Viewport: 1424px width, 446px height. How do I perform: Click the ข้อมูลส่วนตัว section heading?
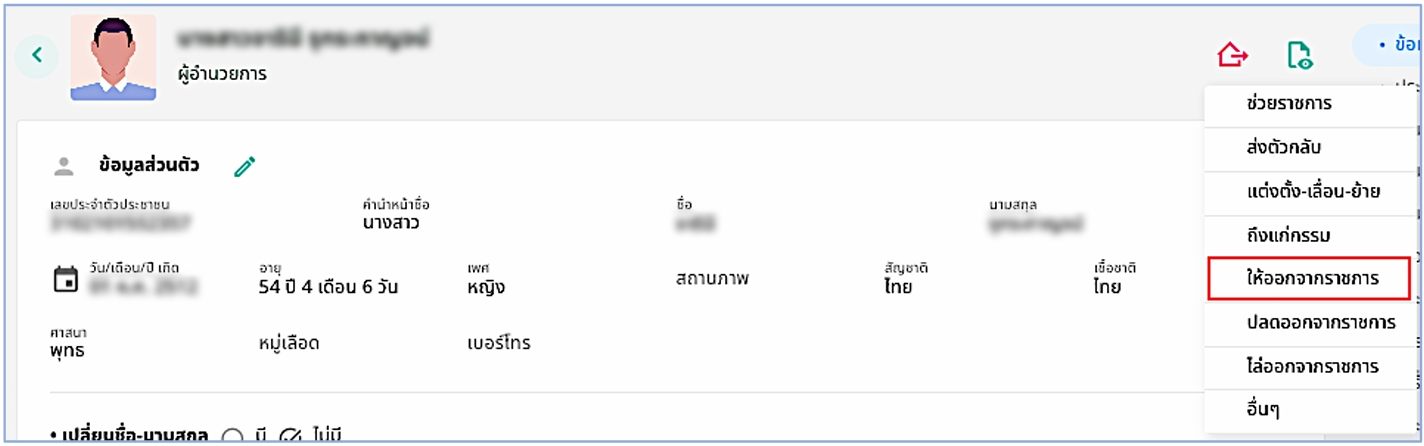pyautogui.click(x=149, y=166)
